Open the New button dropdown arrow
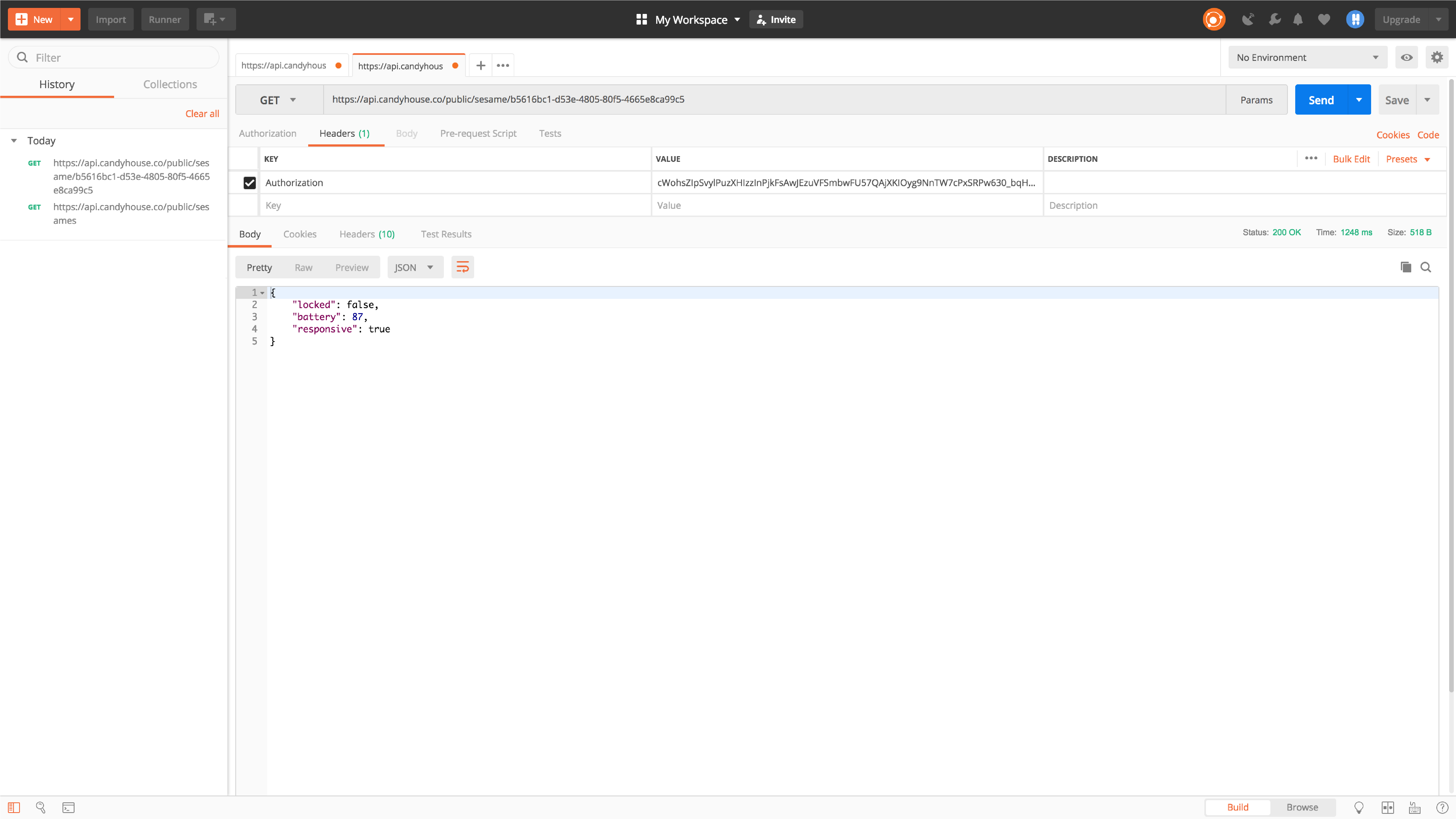 click(x=71, y=19)
